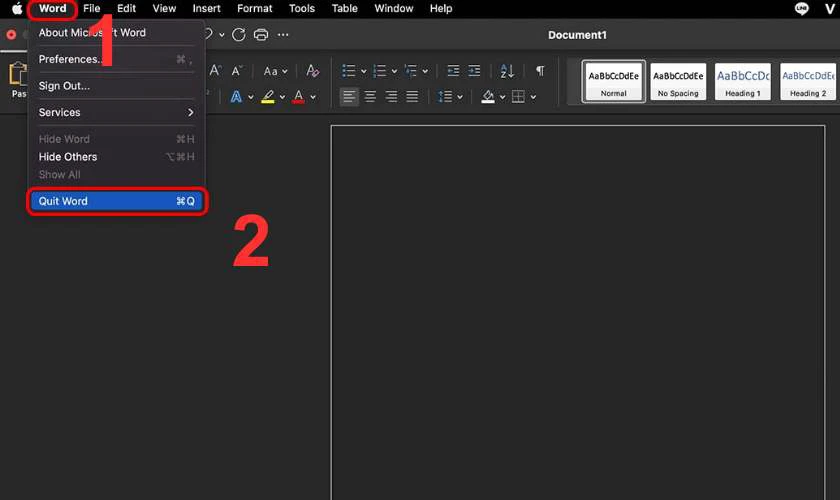Choose Preferences… in the Word menu
This screenshot has width=840, height=500.
click(116, 59)
